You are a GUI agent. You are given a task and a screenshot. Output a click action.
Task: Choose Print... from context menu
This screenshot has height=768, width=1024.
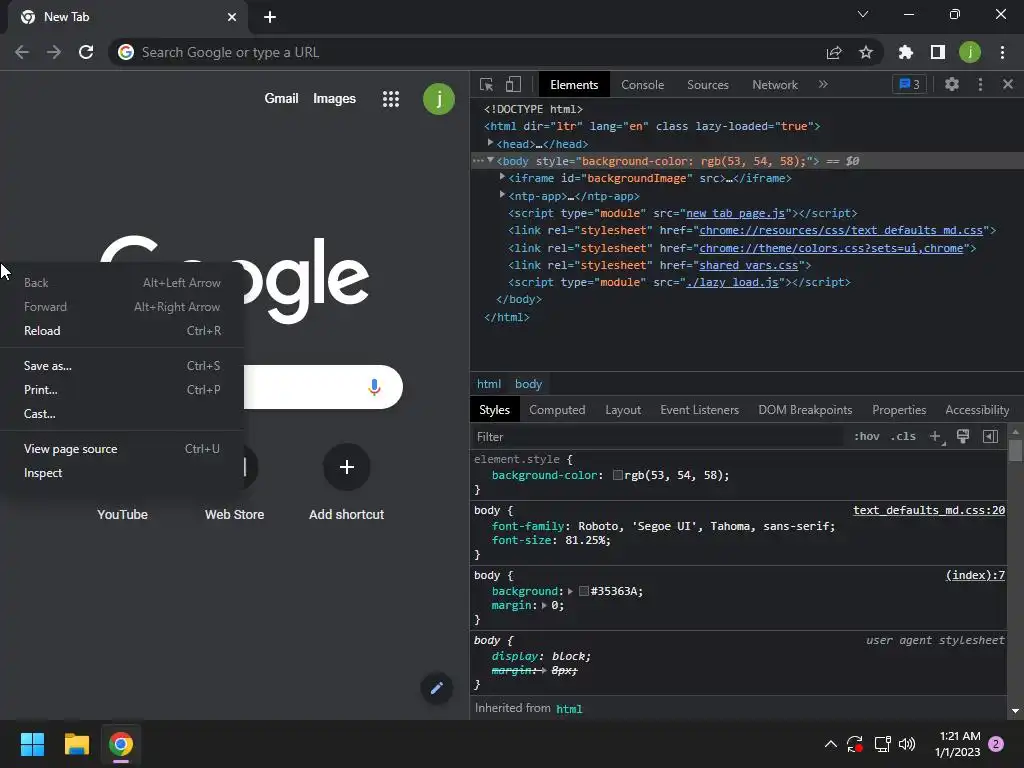122,390
